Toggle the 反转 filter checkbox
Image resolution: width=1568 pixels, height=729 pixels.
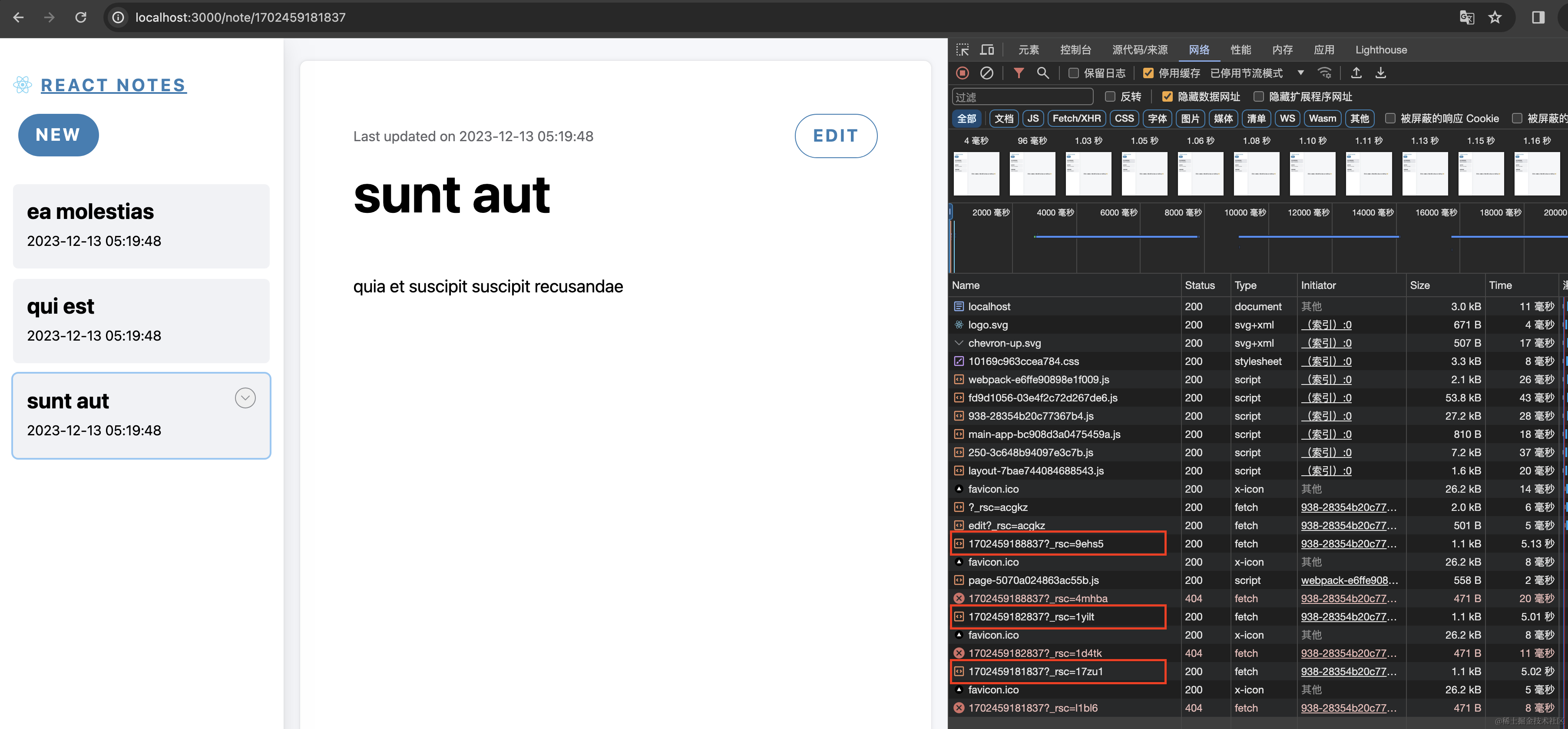[x=1110, y=97]
